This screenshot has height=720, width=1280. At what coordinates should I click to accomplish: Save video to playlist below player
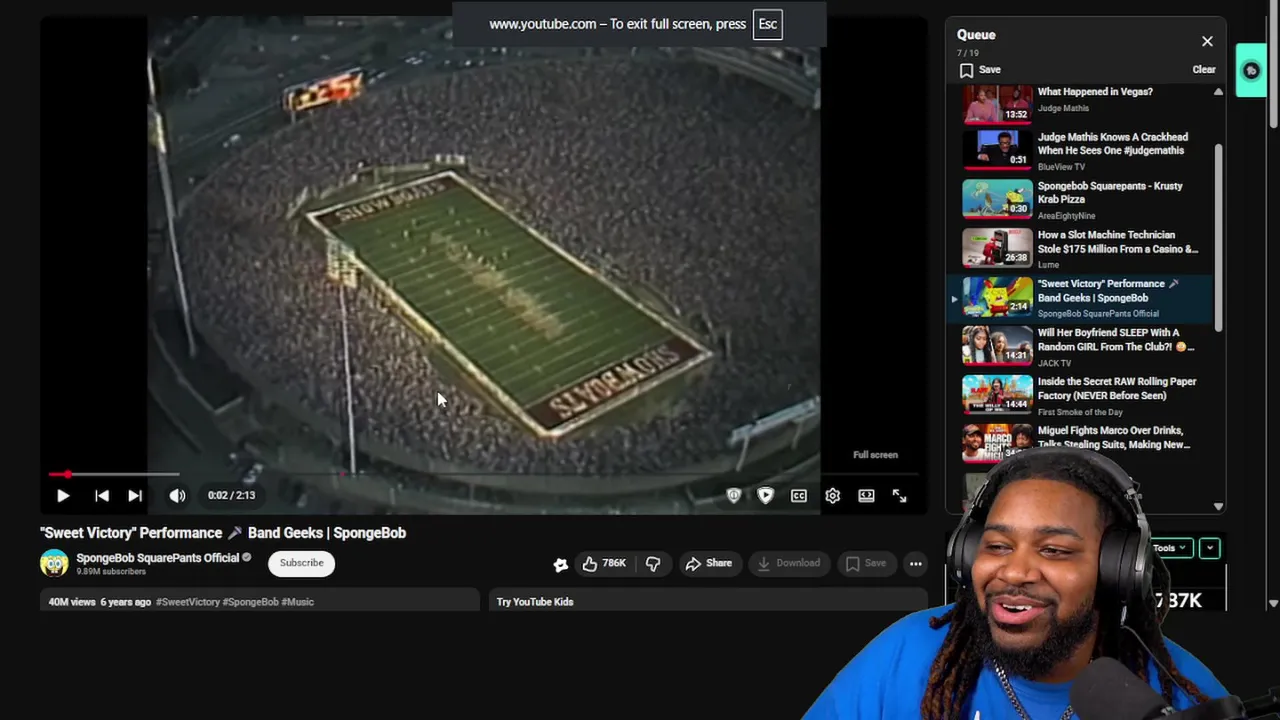tap(865, 563)
